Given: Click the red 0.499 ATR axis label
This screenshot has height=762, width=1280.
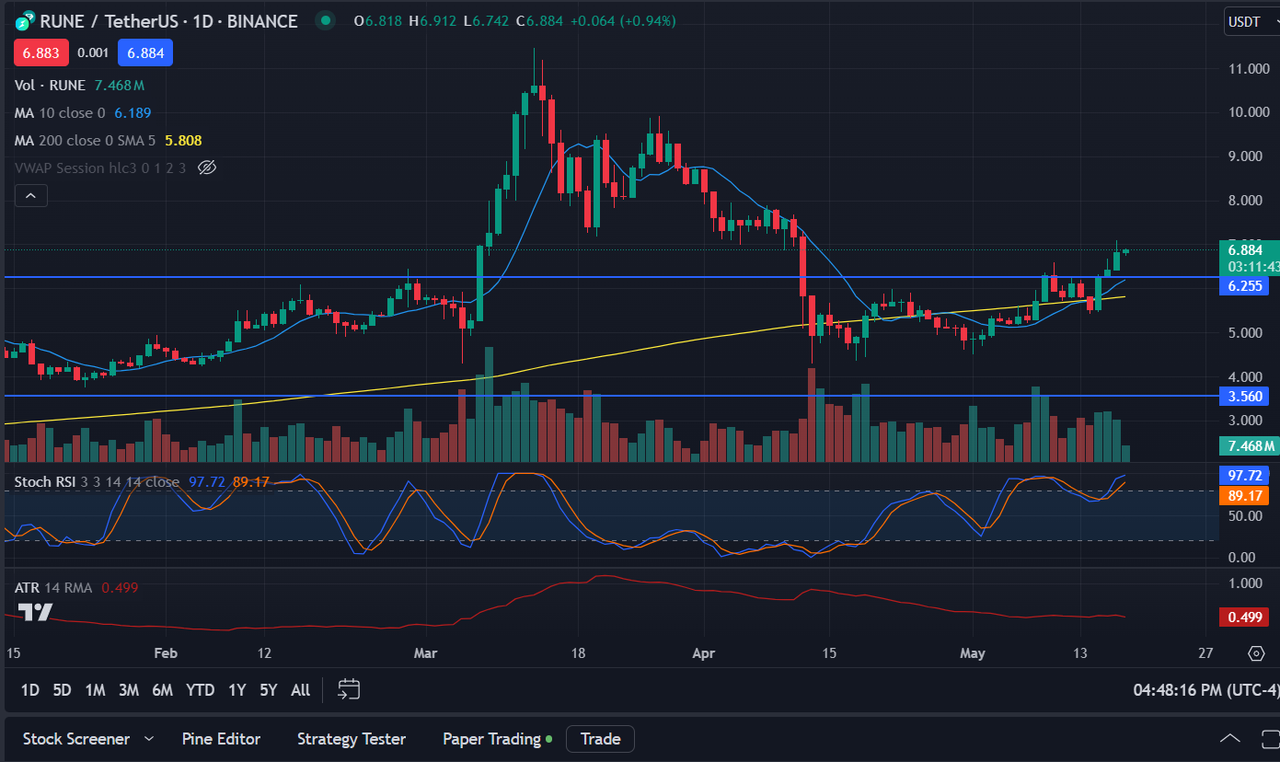Looking at the screenshot, I should click(1245, 617).
